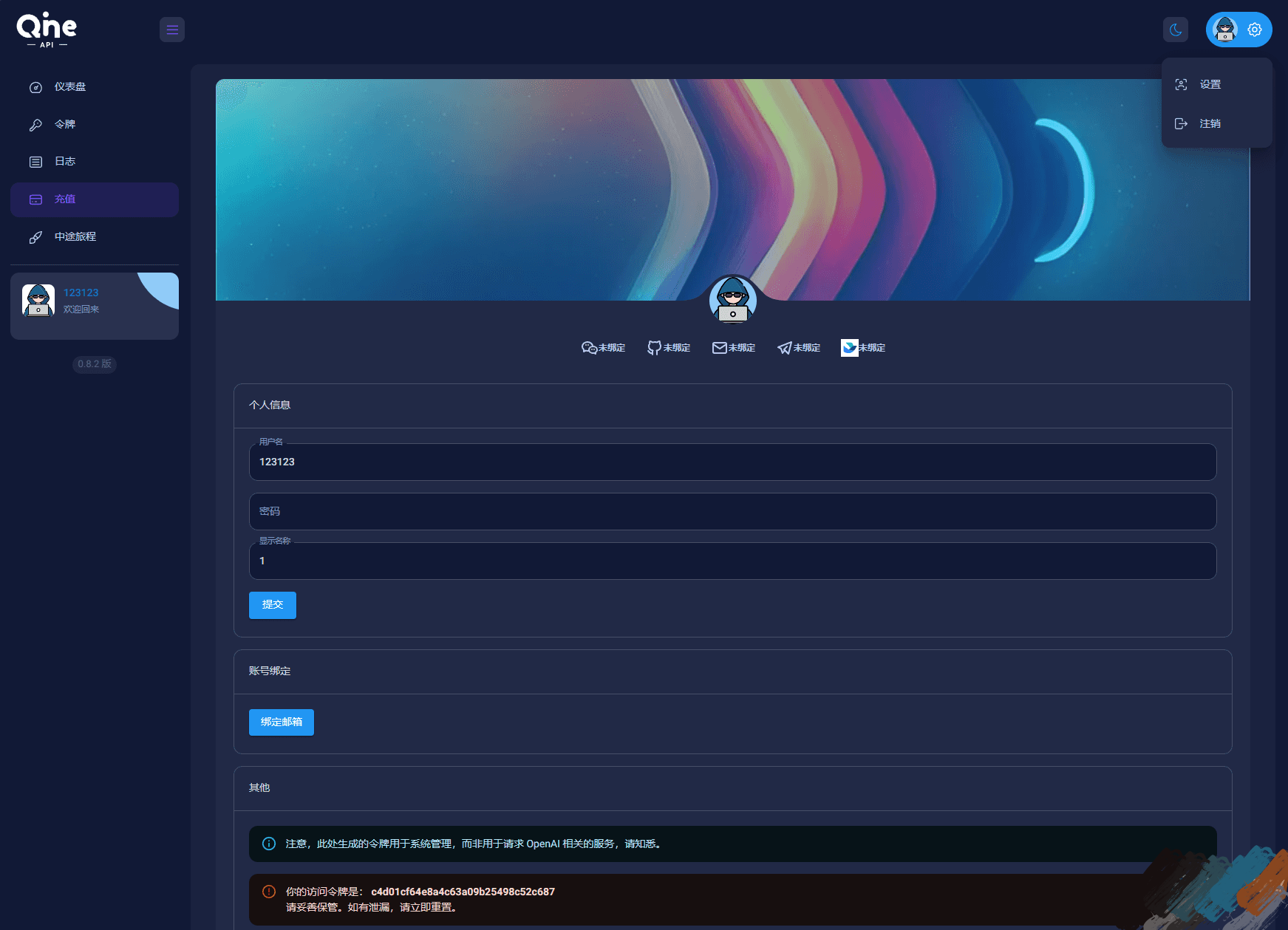The height and width of the screenshot is (930, 1288).
Task: Click the brush icon beside 中途旅程
Action: pyautogui.click(x=35, y=237)
